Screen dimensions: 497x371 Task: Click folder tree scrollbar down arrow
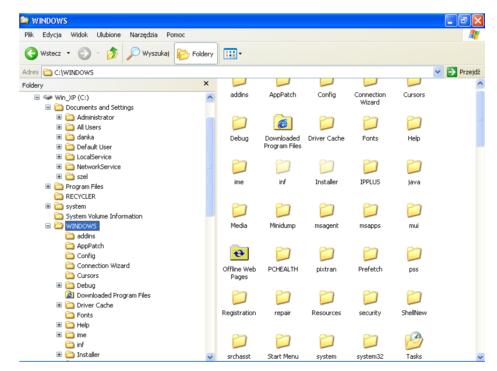point(210,357)
